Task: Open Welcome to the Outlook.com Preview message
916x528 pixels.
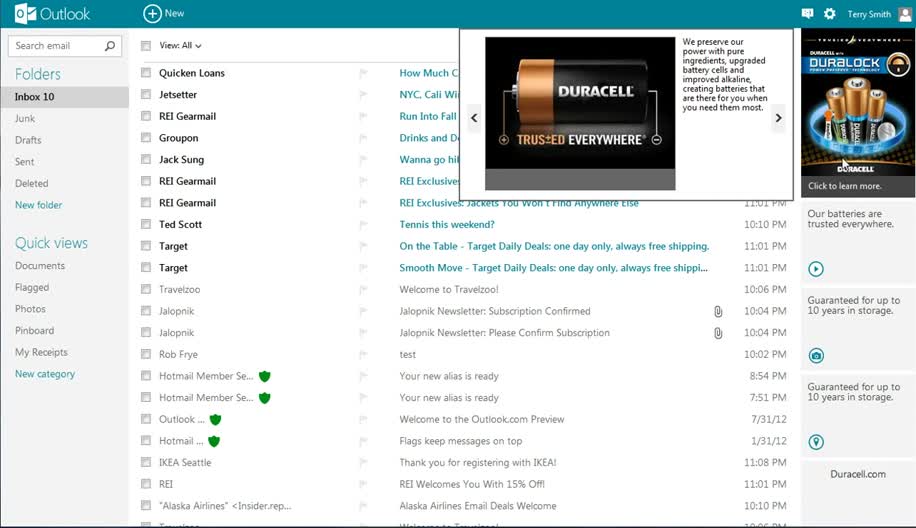Action: (x=482, y=419)
